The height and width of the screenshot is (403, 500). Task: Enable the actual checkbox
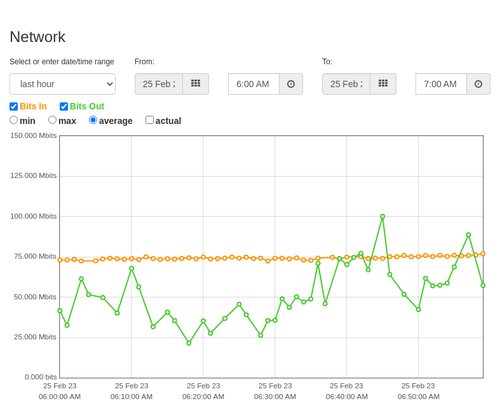pos(150,120)
